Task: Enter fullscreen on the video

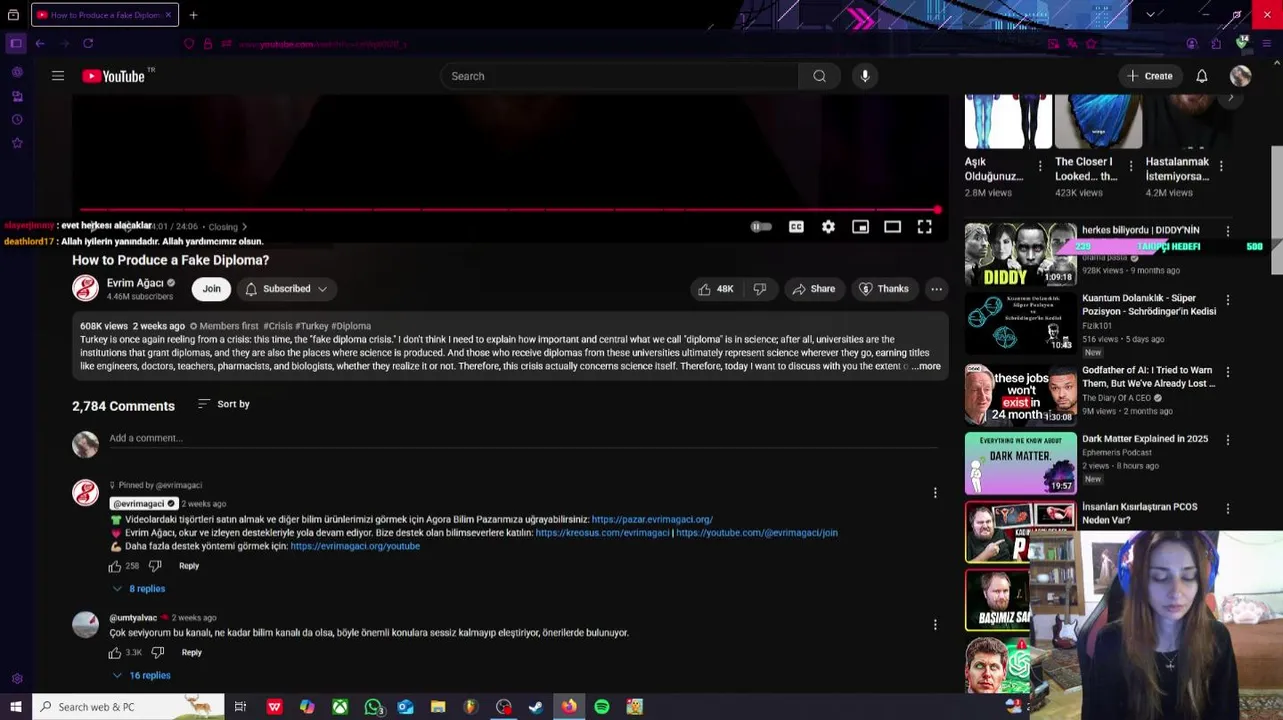Action: [x=924, y=227]
